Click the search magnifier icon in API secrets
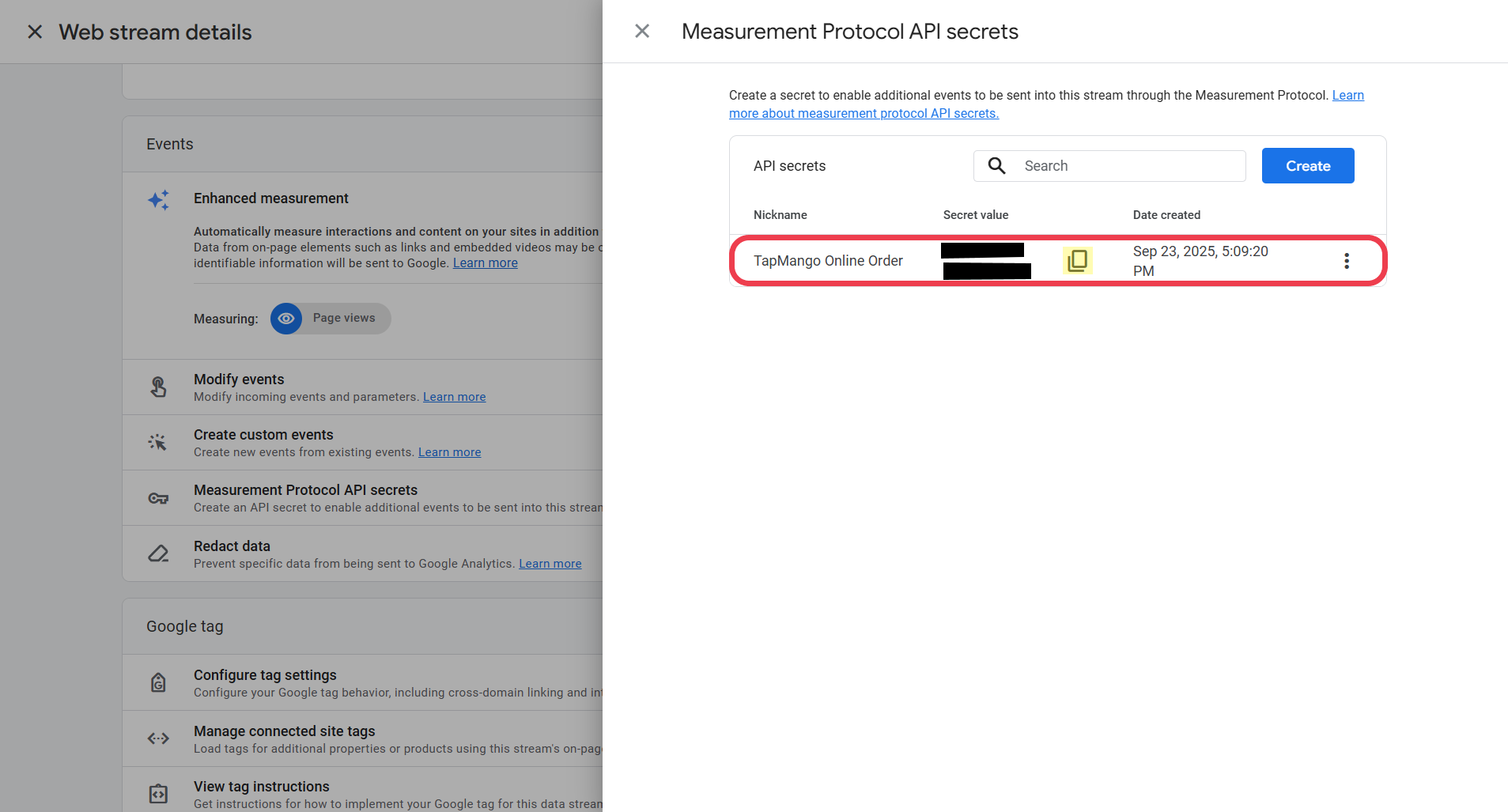The width and height of the screenshot is (1508, 812). pyautogui.click(x=996, y=165)
